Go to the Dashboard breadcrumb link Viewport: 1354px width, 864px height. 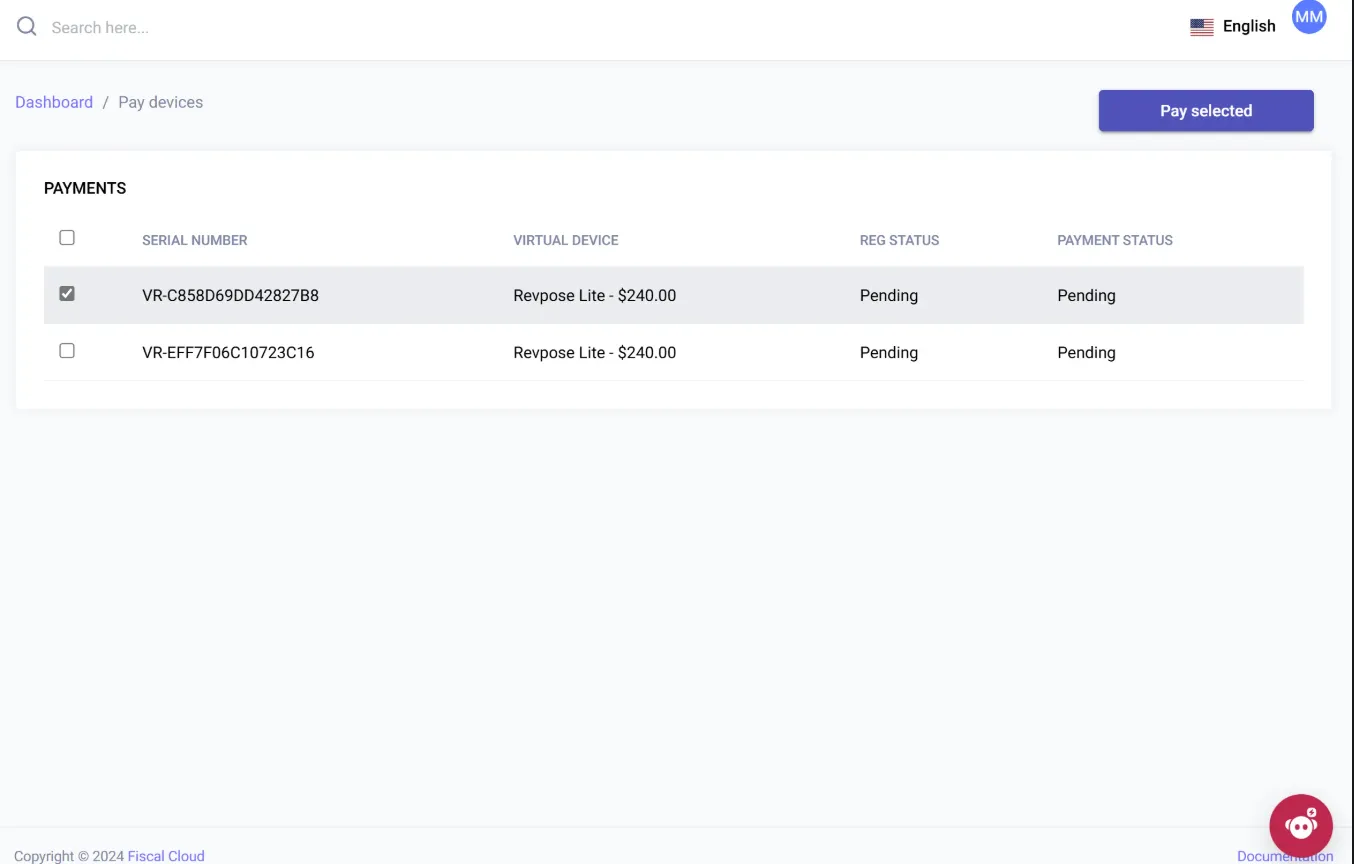(x=54, y=102)
